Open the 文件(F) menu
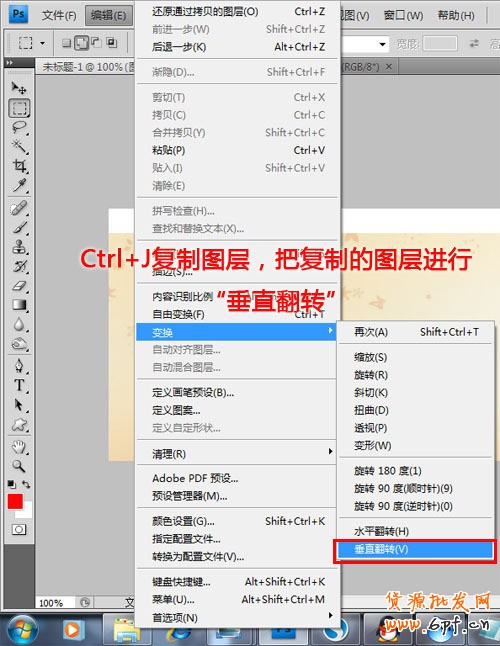This screenshot has height=646, width=500. [x=59, y=16]
